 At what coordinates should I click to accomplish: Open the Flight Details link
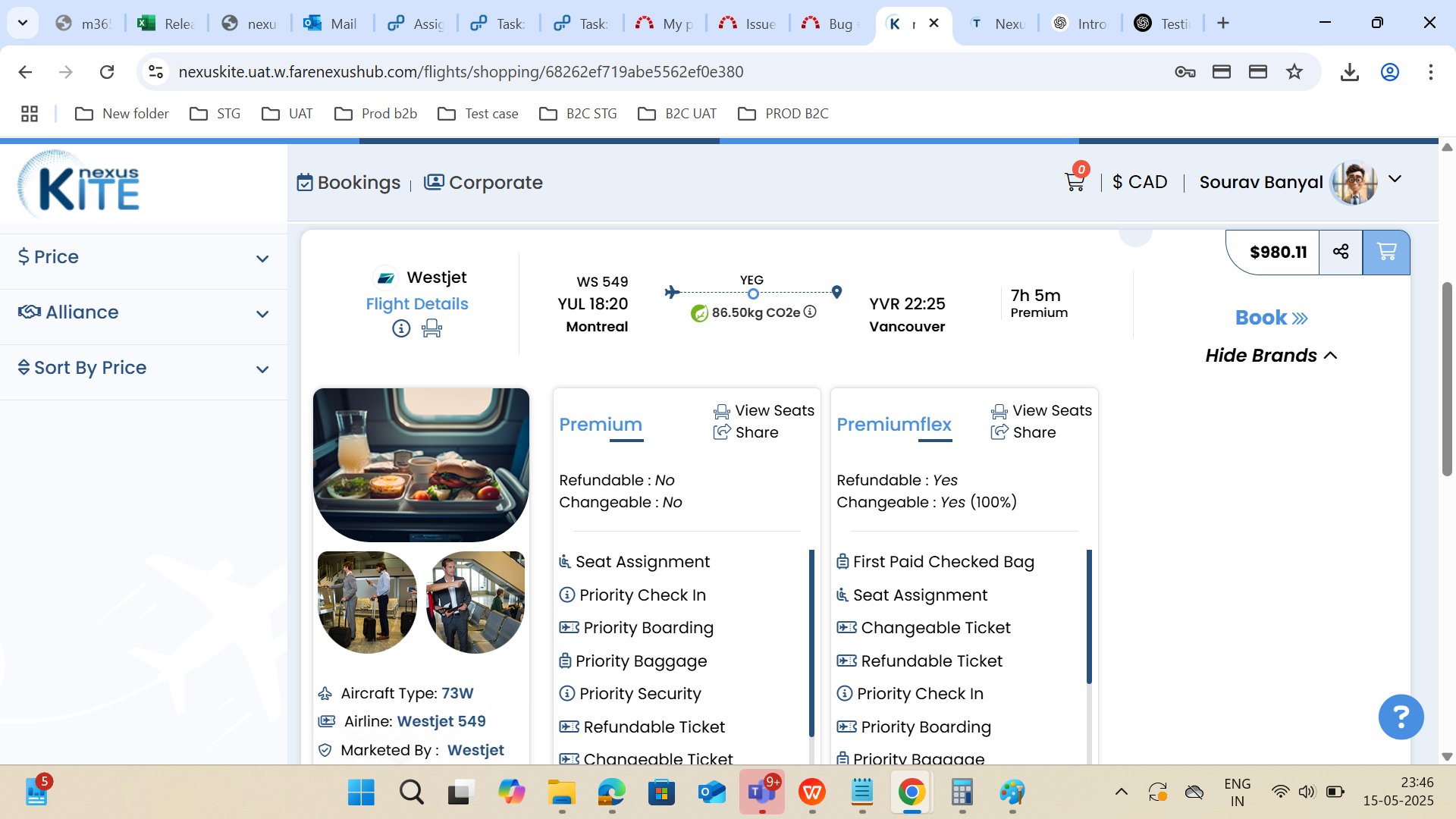pyautogui.click(x=416, y=304)
